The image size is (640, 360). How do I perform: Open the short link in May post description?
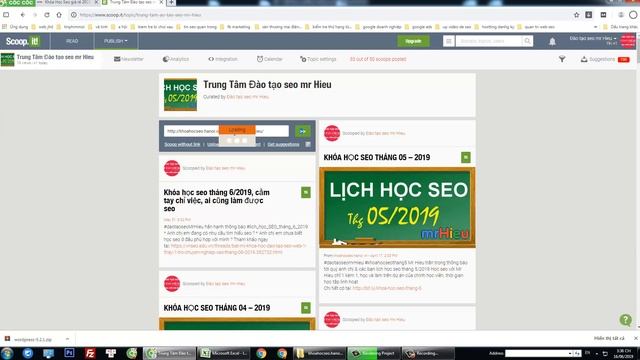387,288
